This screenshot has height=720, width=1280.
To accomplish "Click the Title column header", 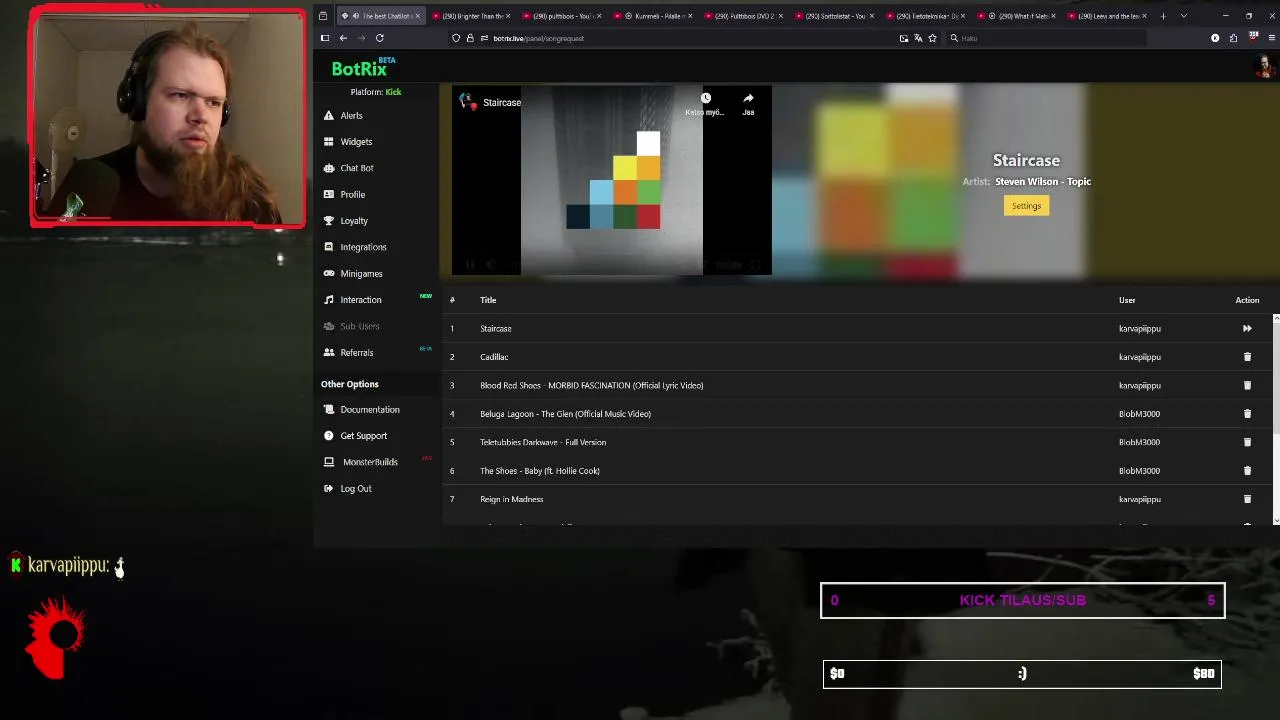I will tap(488, 300).
